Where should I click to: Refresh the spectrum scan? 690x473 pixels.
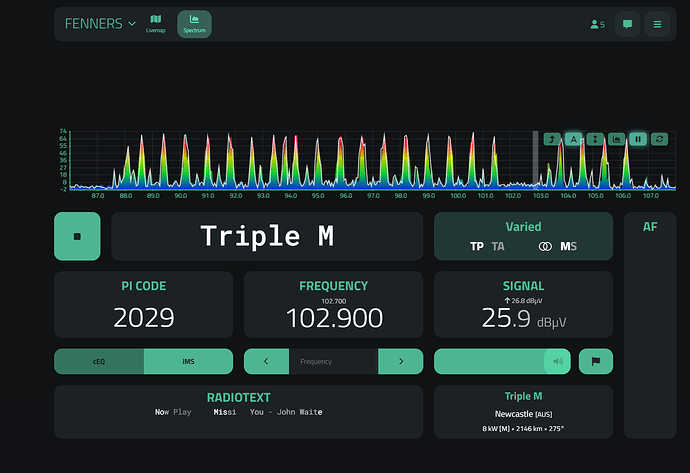659,139
